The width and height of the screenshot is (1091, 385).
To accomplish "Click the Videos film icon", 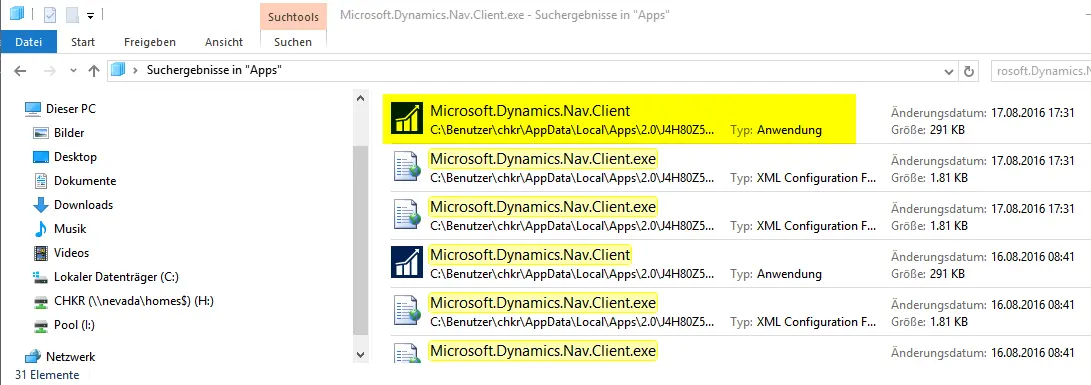I will tap(41, 253).
